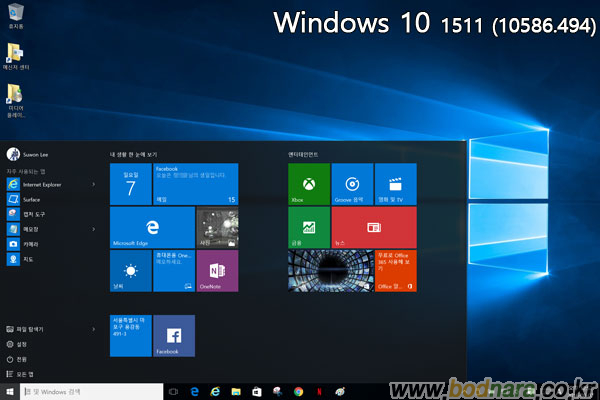This screenshot has width=600, height=400.
Task: Open the Facebook tile in Start menu
Action: [173, 335]
